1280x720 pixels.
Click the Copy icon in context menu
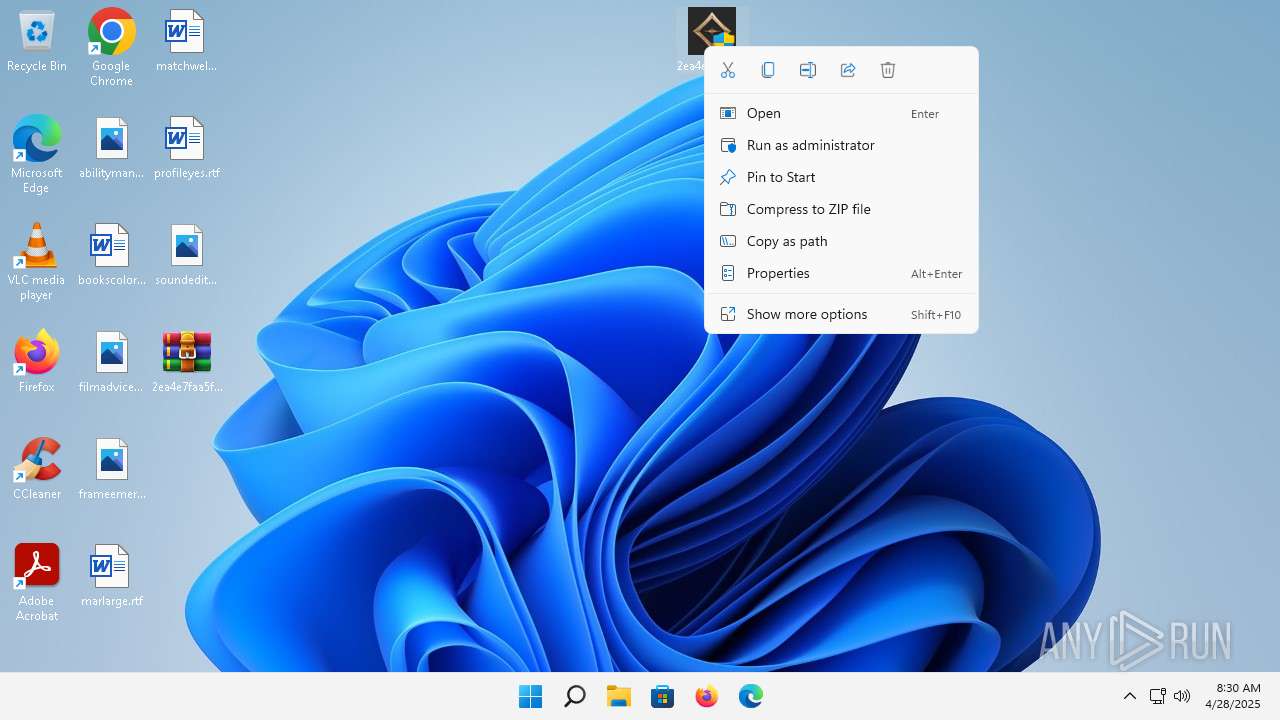[768, 70]
